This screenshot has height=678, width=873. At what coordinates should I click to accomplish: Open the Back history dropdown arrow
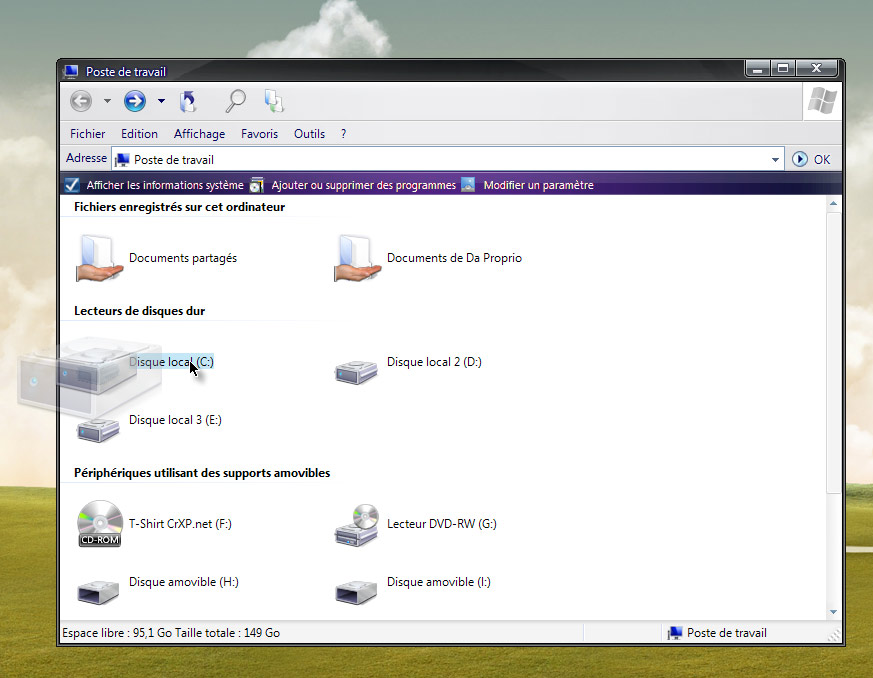pos(107,101)
